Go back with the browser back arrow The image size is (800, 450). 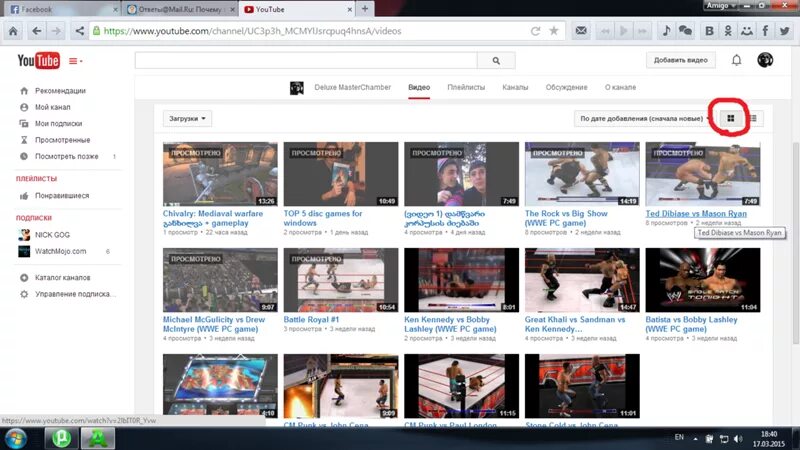point(36,31)
